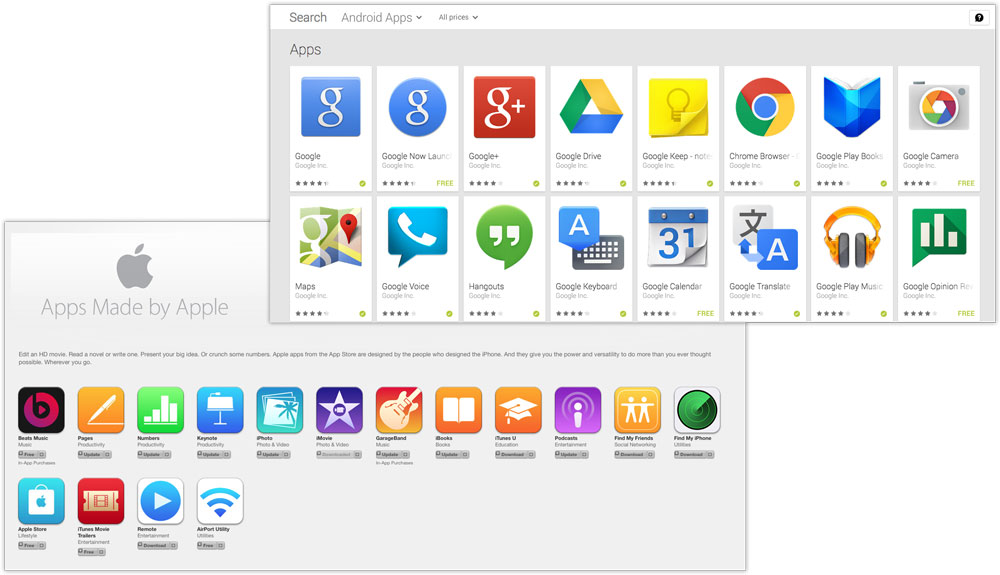Image resolution: width=1000 pixels, height=575 pixels.
Task: Open the Keynote app icon
Action: click(x=220, y=410)
